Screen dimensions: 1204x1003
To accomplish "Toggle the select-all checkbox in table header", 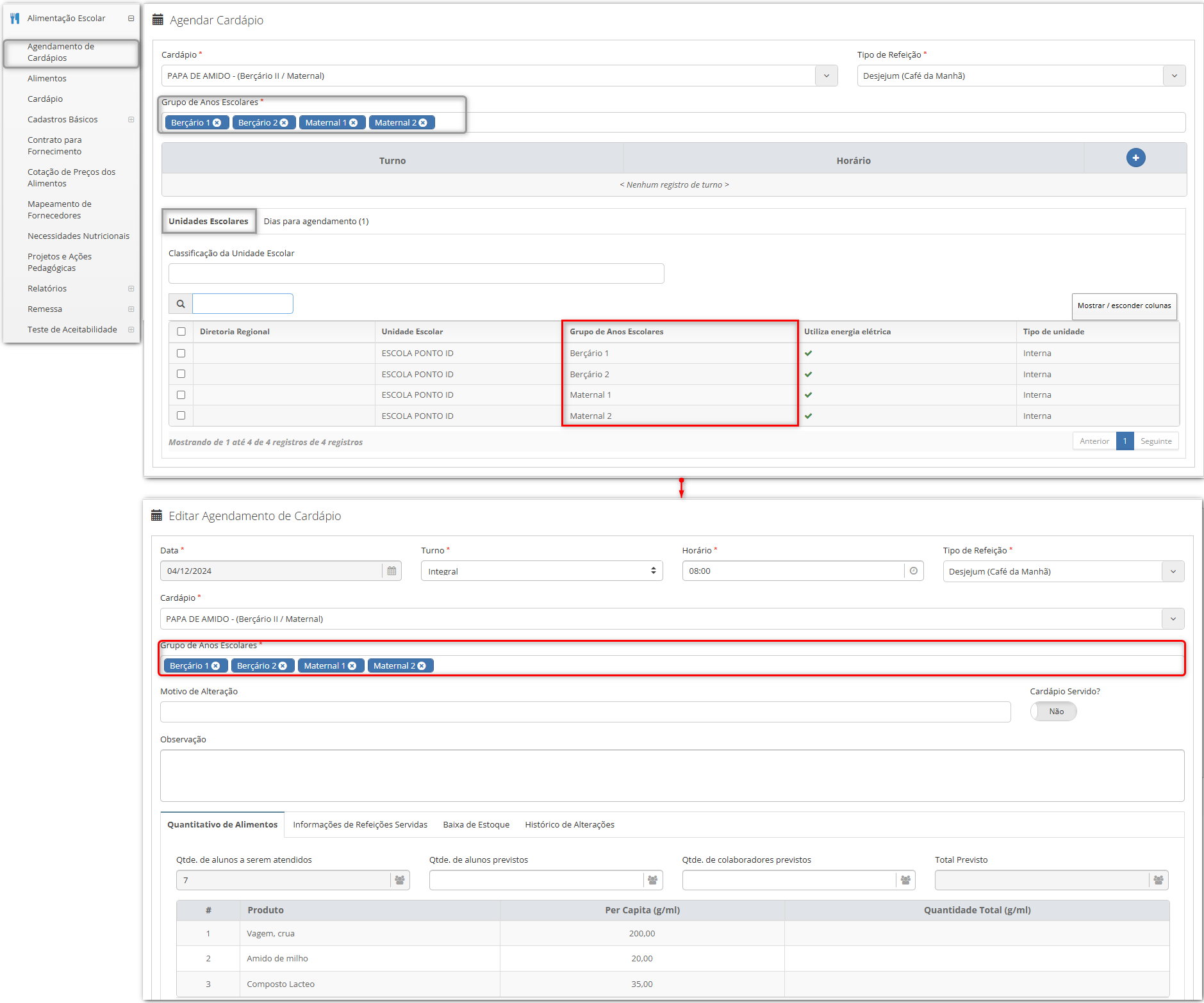I will click(181, 332).
